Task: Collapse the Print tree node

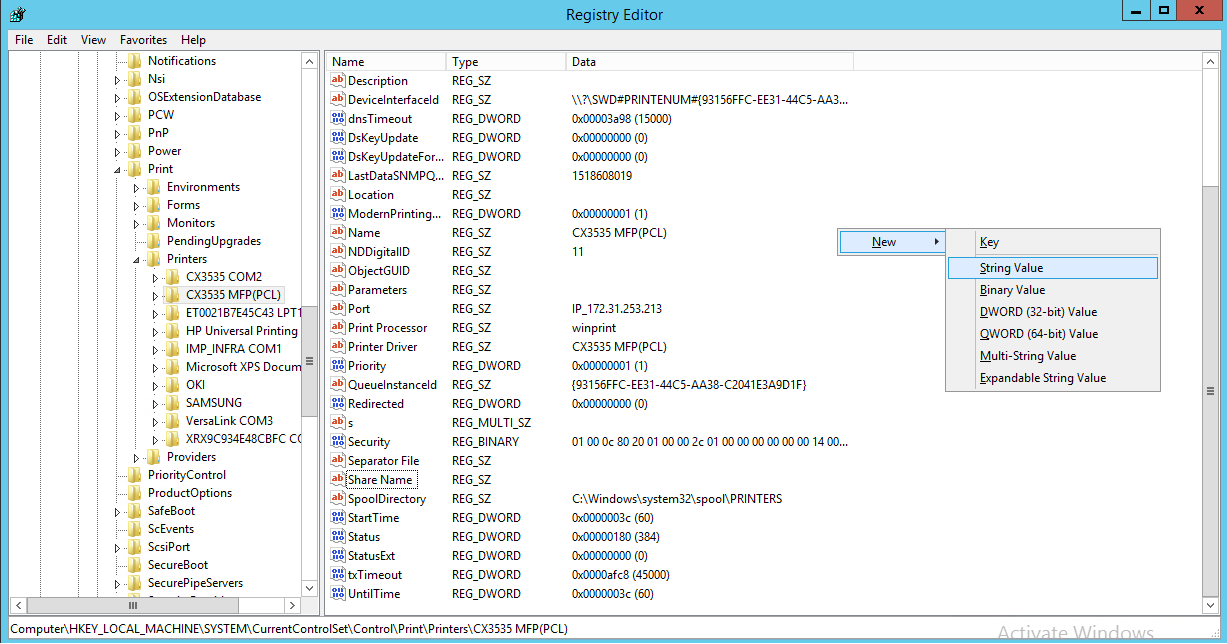Action: point(117,170)
